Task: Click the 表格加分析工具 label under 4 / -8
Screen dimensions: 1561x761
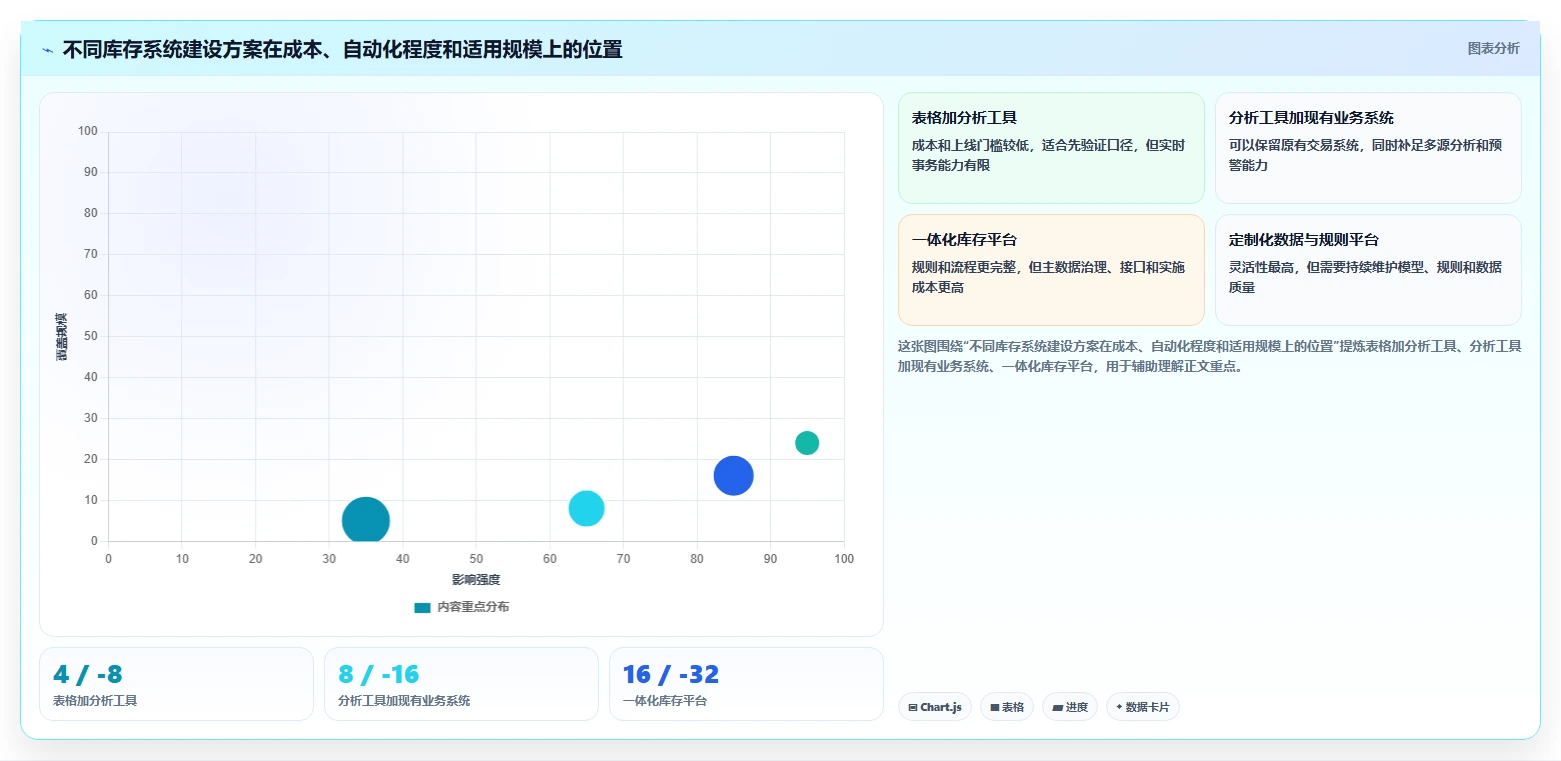Action: [95, 701]
